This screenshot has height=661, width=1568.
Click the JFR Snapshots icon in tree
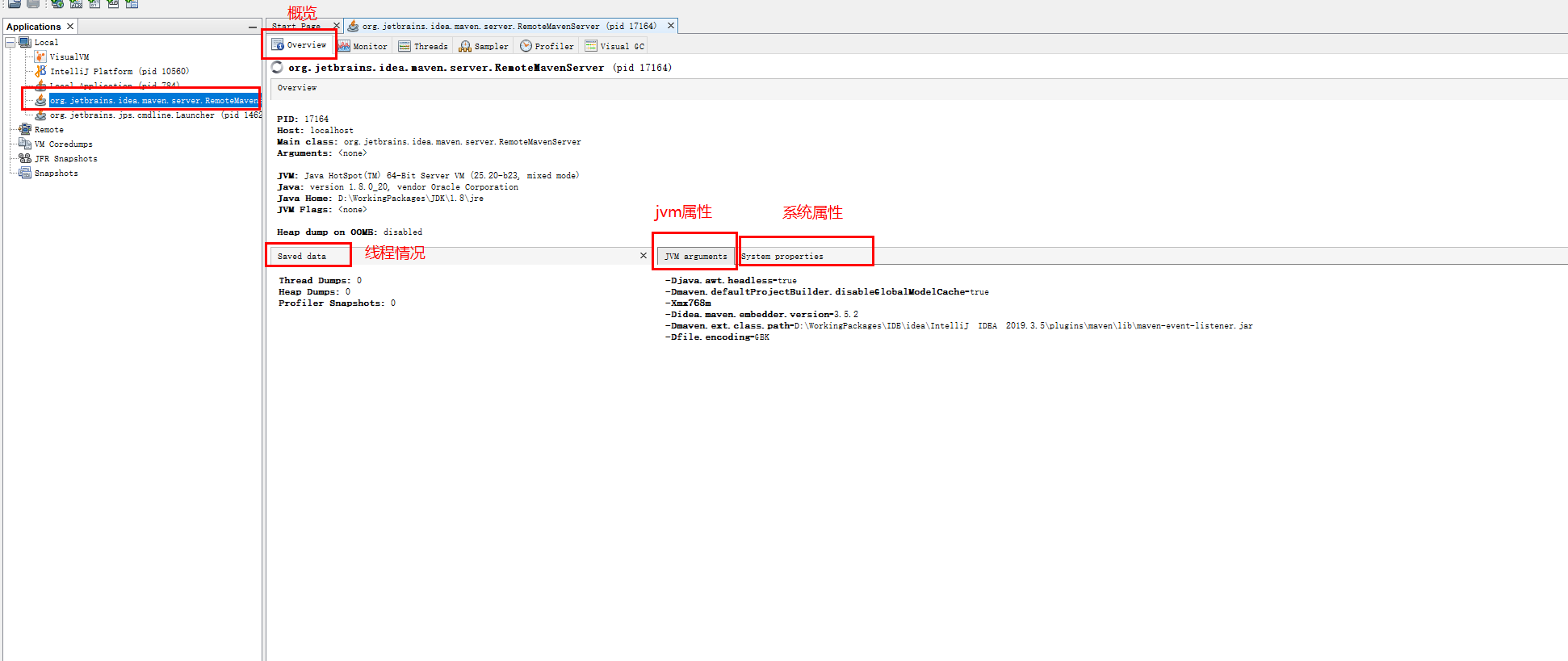click(x=25, y=158)
